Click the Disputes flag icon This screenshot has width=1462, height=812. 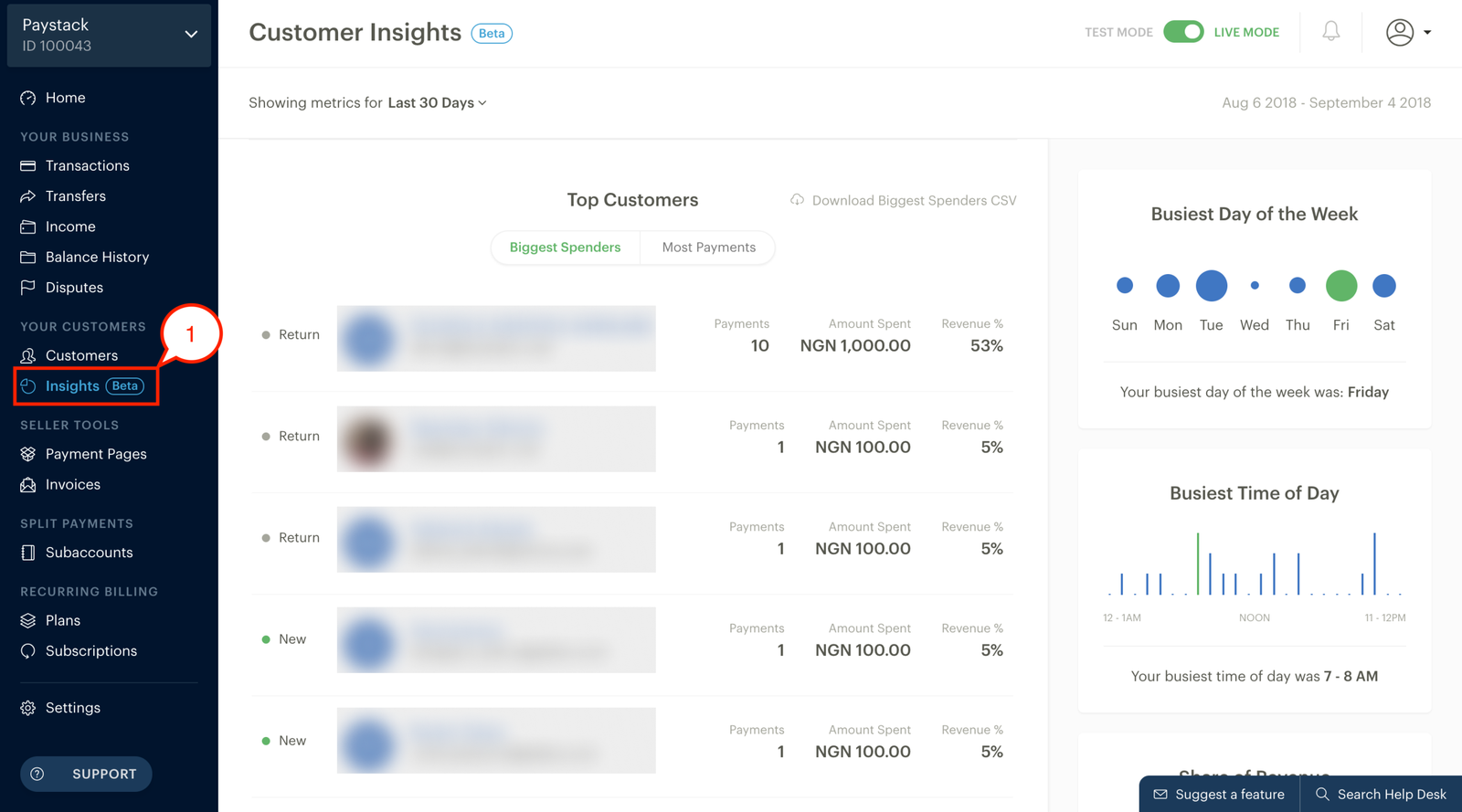[28, 288]
